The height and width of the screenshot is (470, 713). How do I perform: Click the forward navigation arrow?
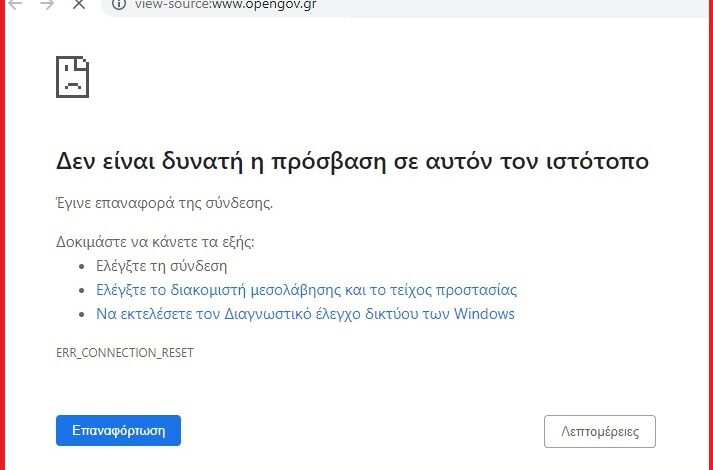coord(46,5)
